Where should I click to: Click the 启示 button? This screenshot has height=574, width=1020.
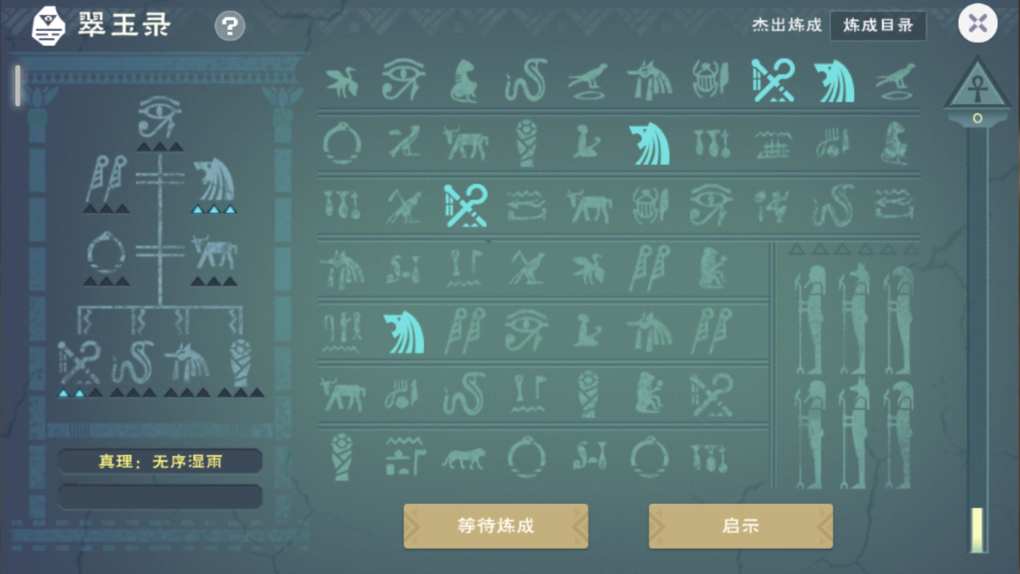point(740,526)
